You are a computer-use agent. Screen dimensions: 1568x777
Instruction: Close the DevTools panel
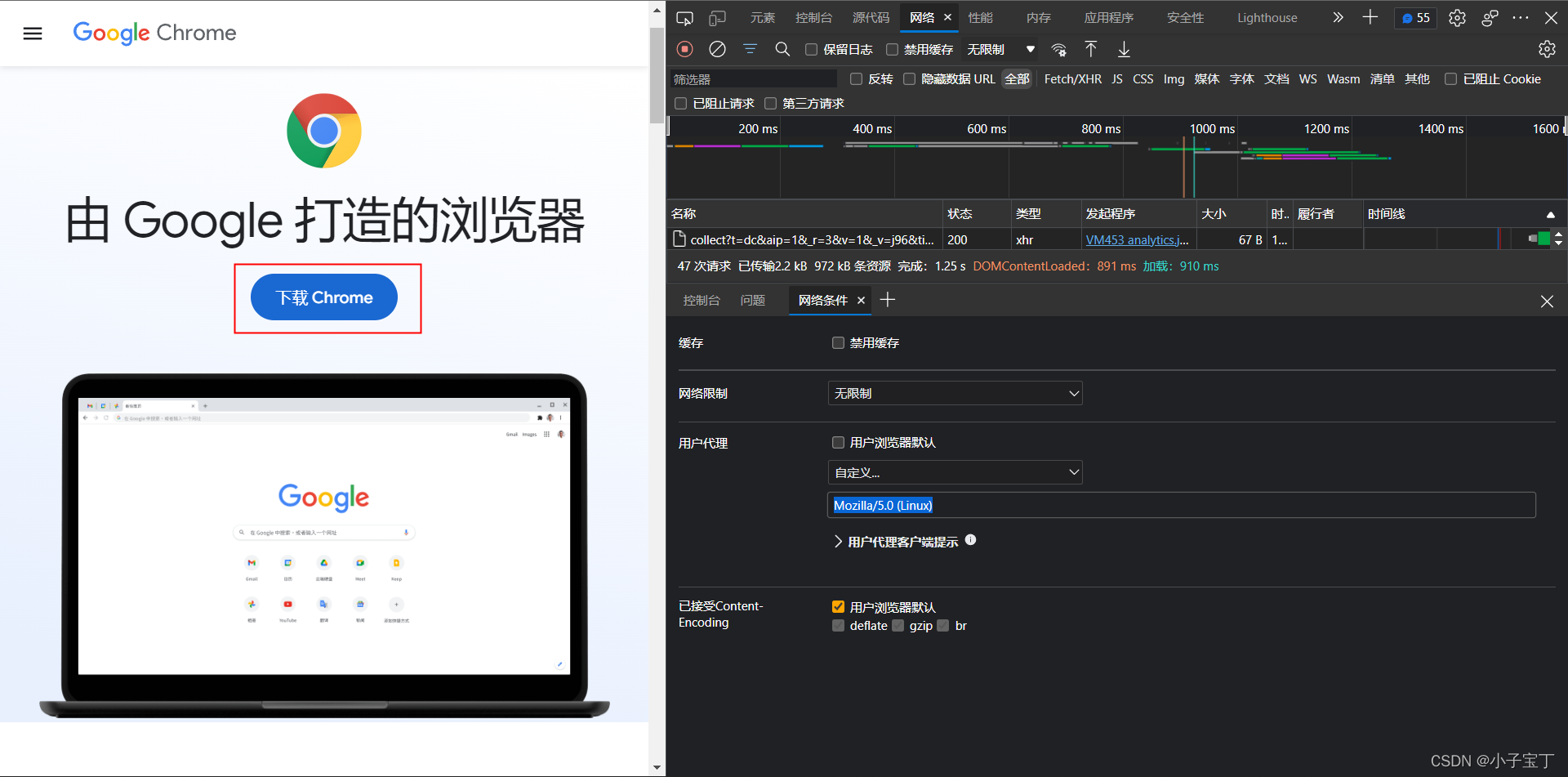(x=1551, y=18)
